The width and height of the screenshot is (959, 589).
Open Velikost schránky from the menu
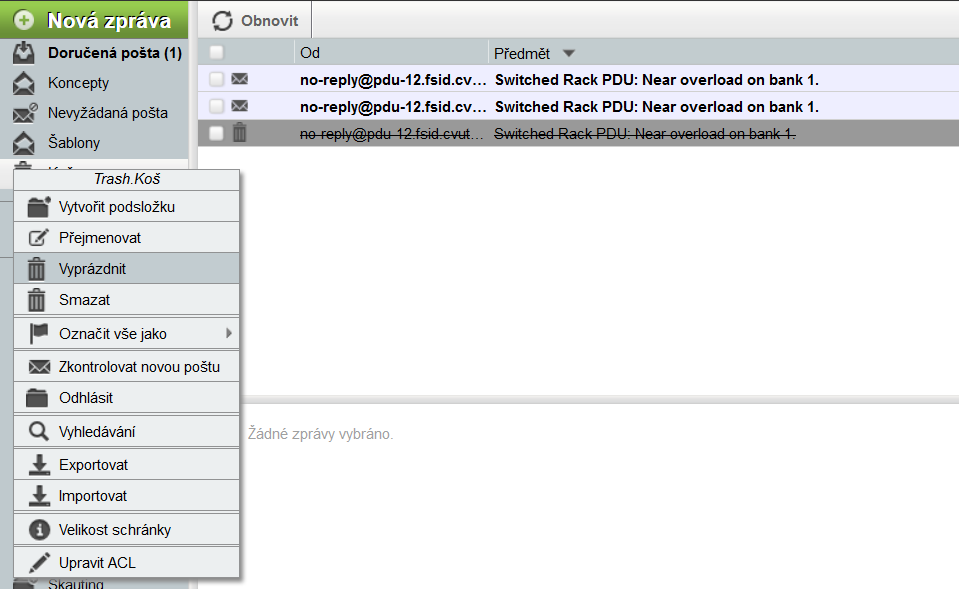click(127, 530)
